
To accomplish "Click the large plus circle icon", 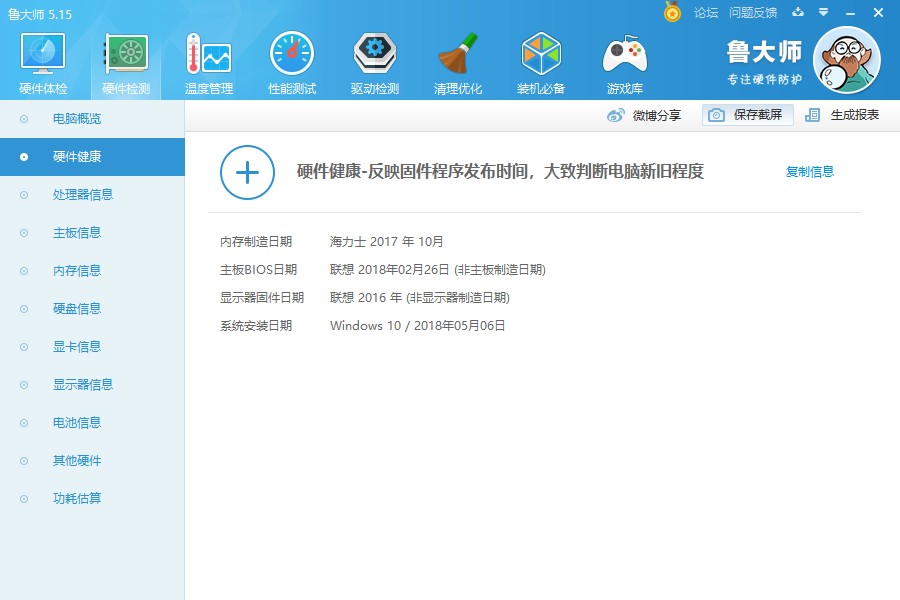I will coord(247,172).
